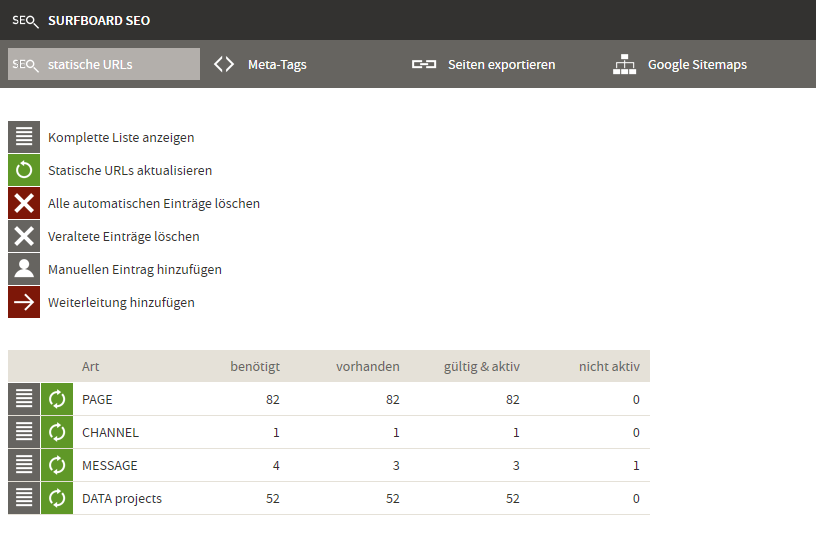Refresh the MESSAGE row entries
Viewport: 816px width, 548px height.
coord(57,465)
